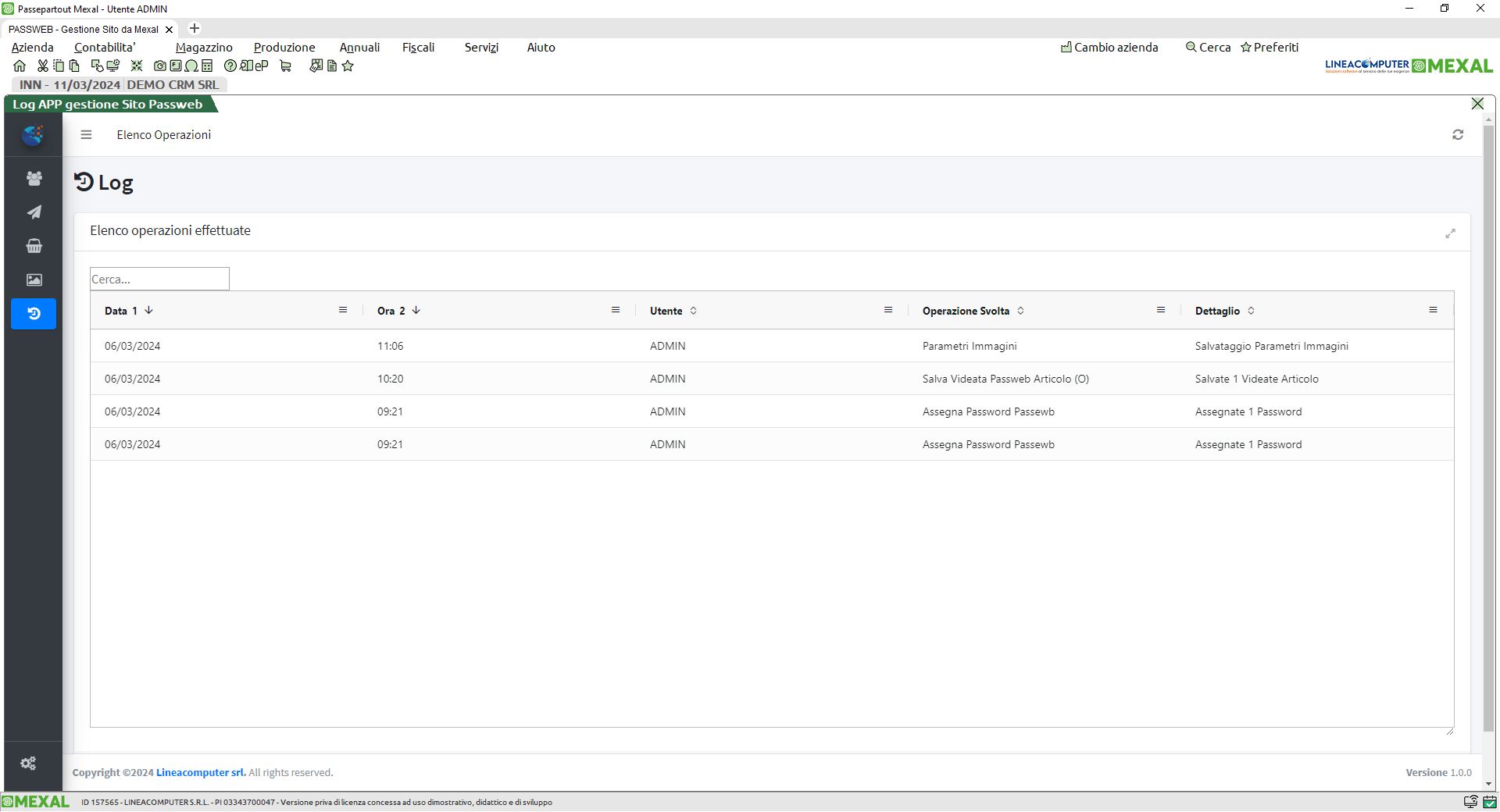
Task: Open the Contabilita' menu
Action: (x=105, y=48)
